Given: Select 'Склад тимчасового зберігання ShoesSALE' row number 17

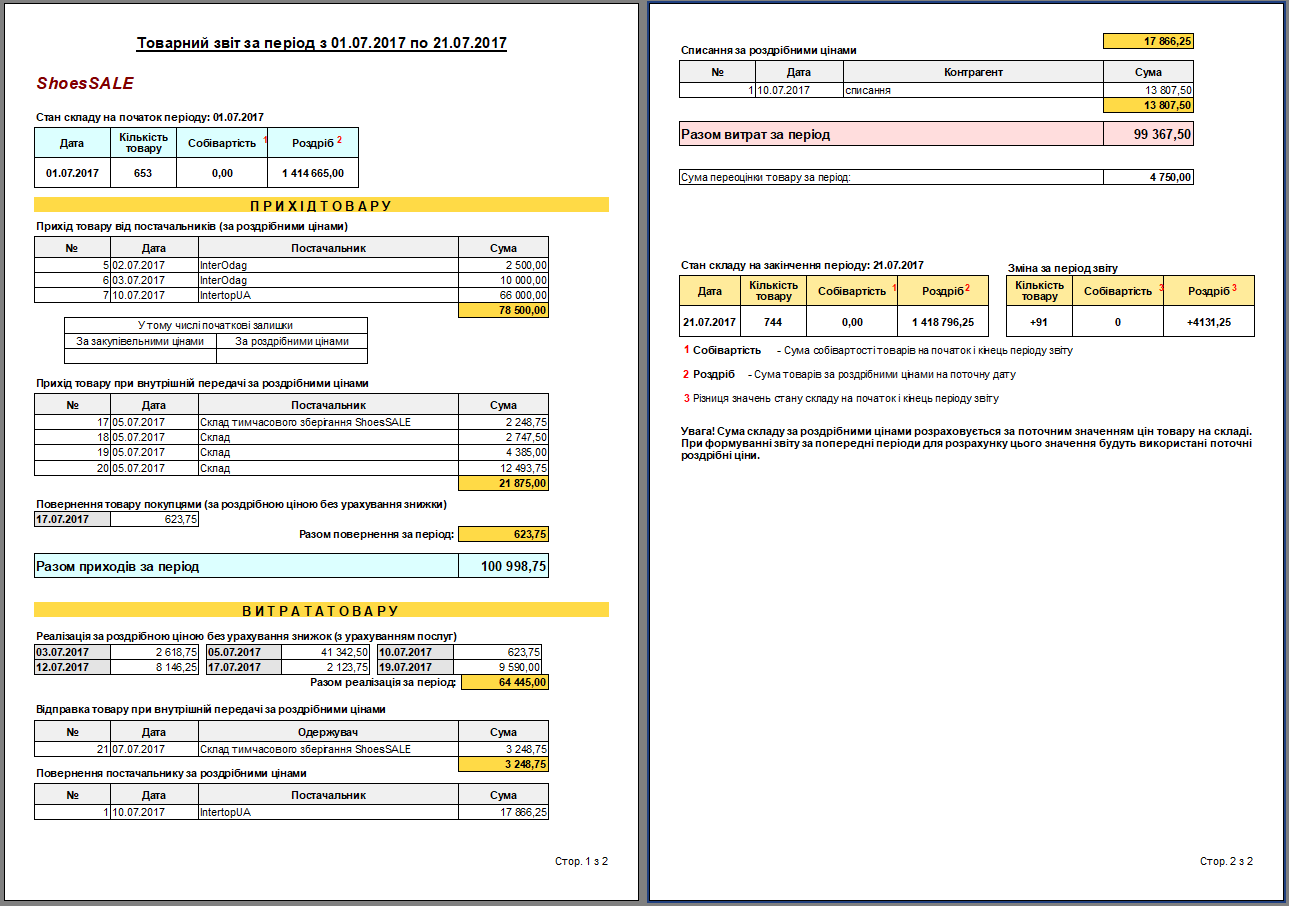Looking at the screenshot, I should pos(290,422).
